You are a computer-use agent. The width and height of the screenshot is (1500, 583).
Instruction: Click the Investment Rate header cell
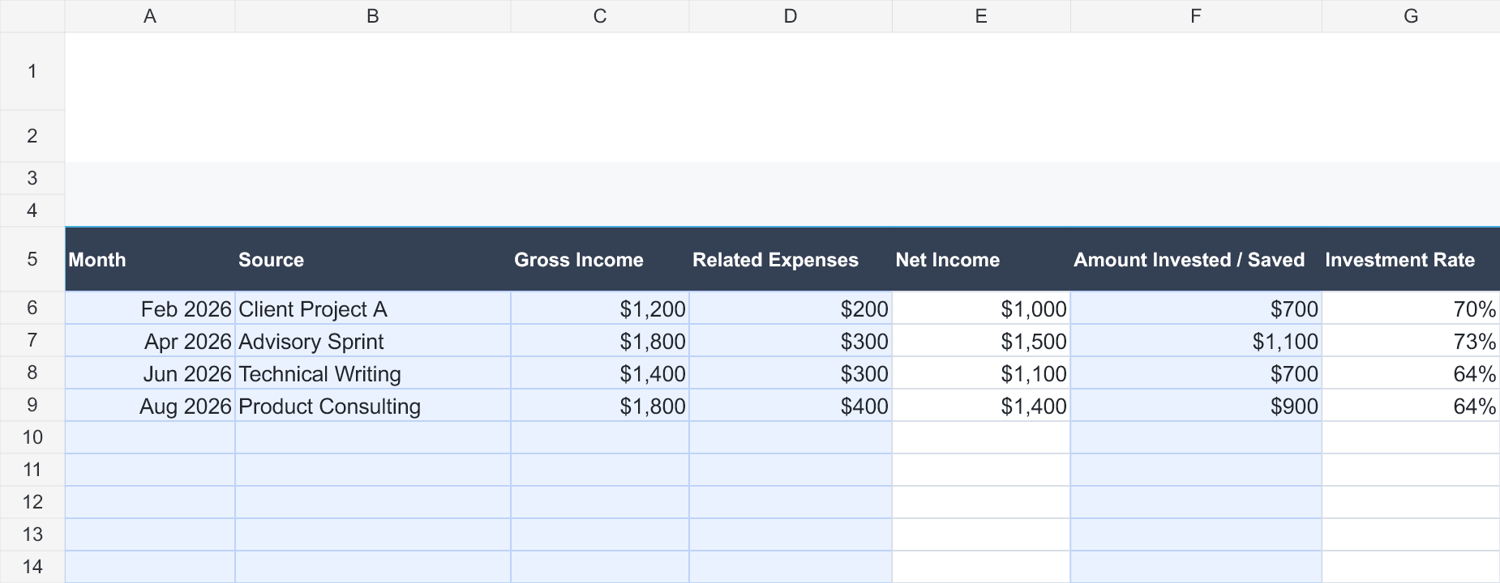pyautogui.click(x=1411, y=259)
